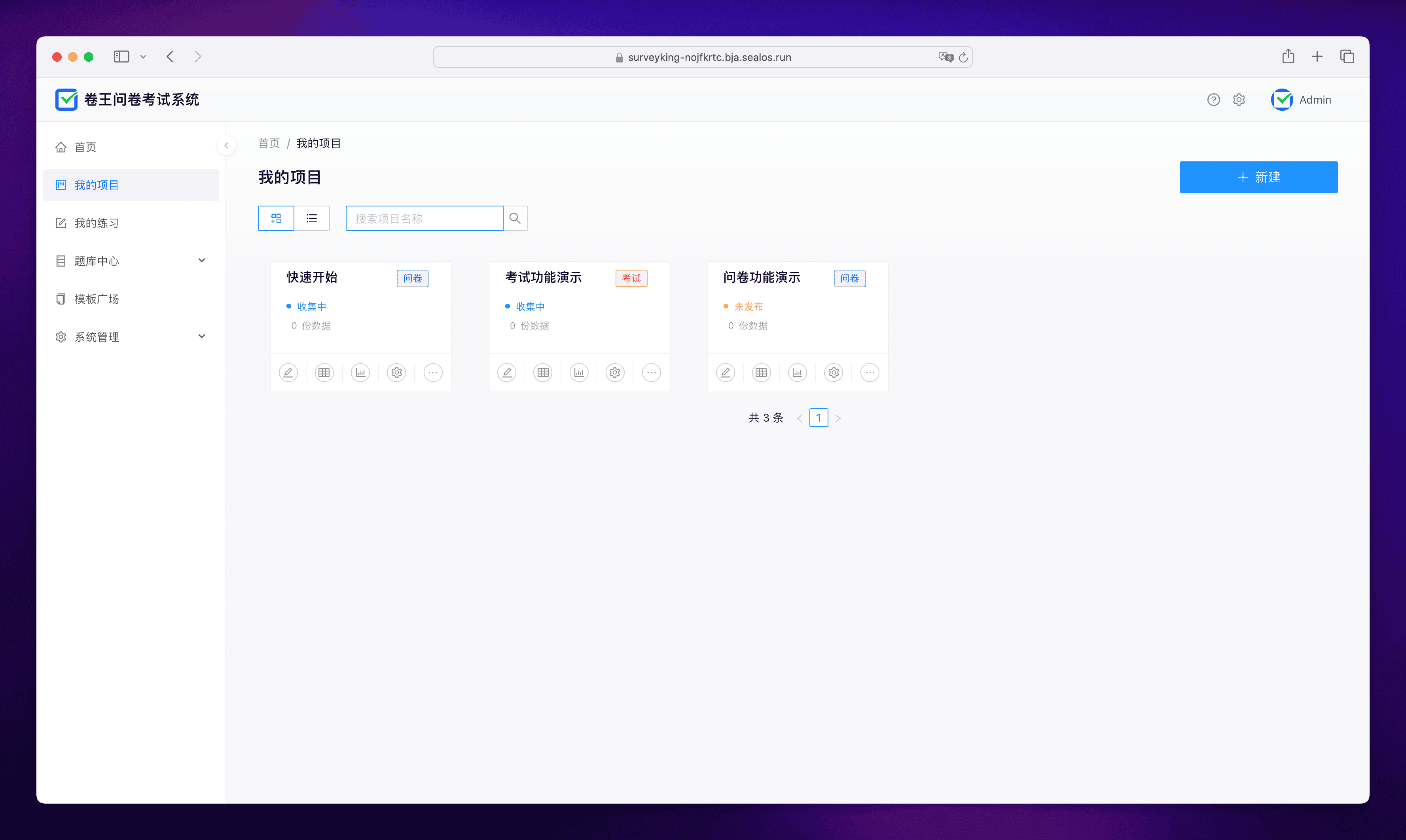Open settings gear for 快速开始 project
This screenshot has height=840, width=1406.
[x=397, y=373]
